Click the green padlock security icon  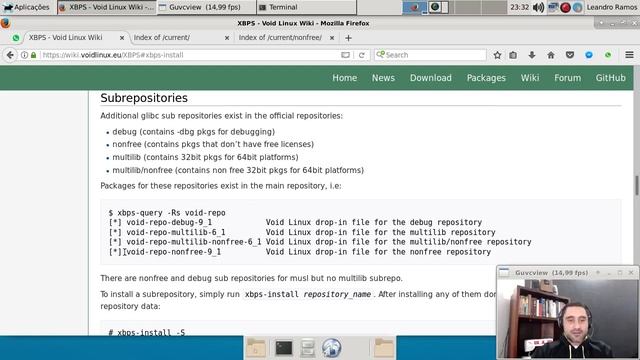pyautogui.click(x=33, y=55)
